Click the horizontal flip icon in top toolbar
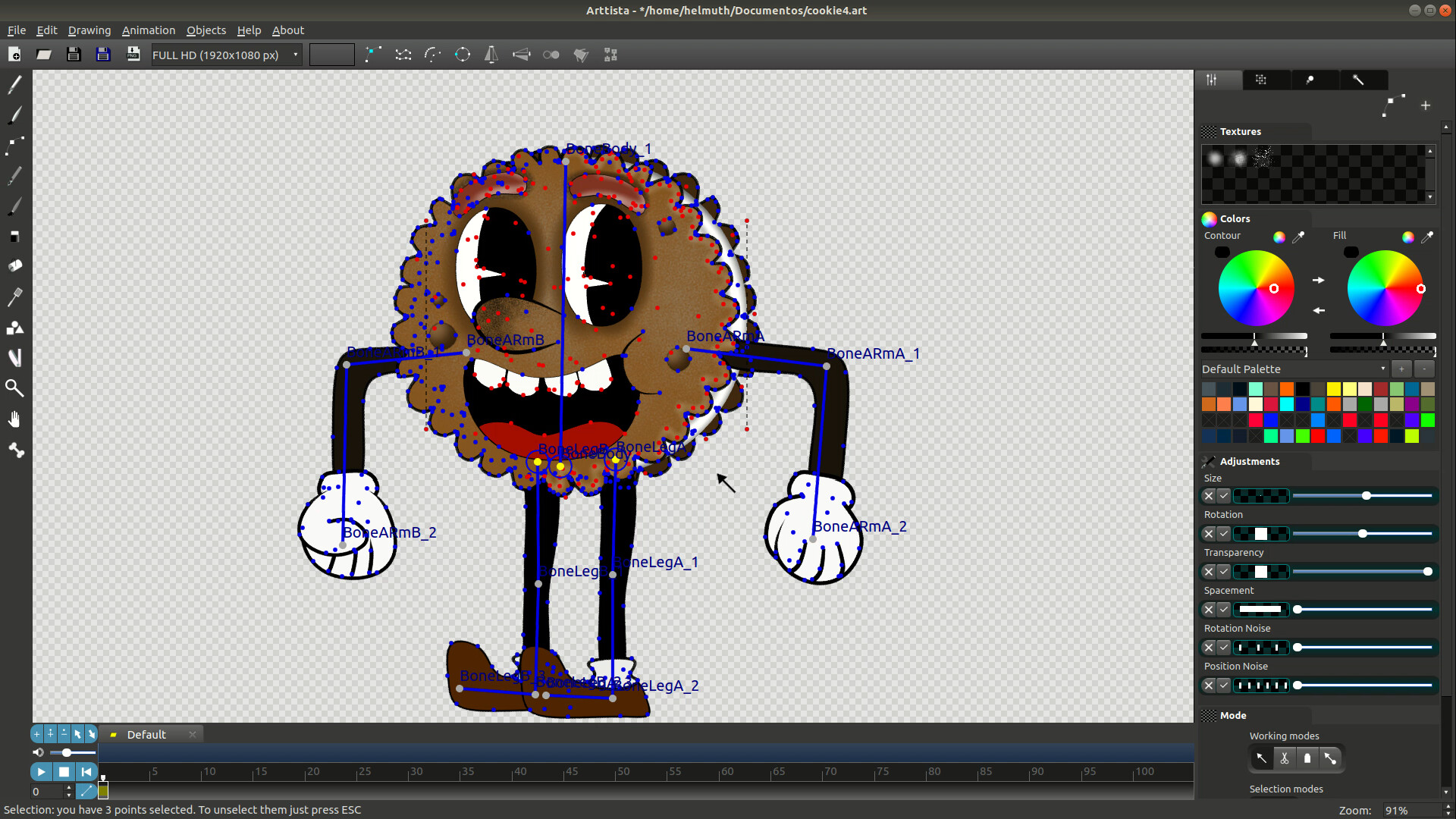 (491, 54)
